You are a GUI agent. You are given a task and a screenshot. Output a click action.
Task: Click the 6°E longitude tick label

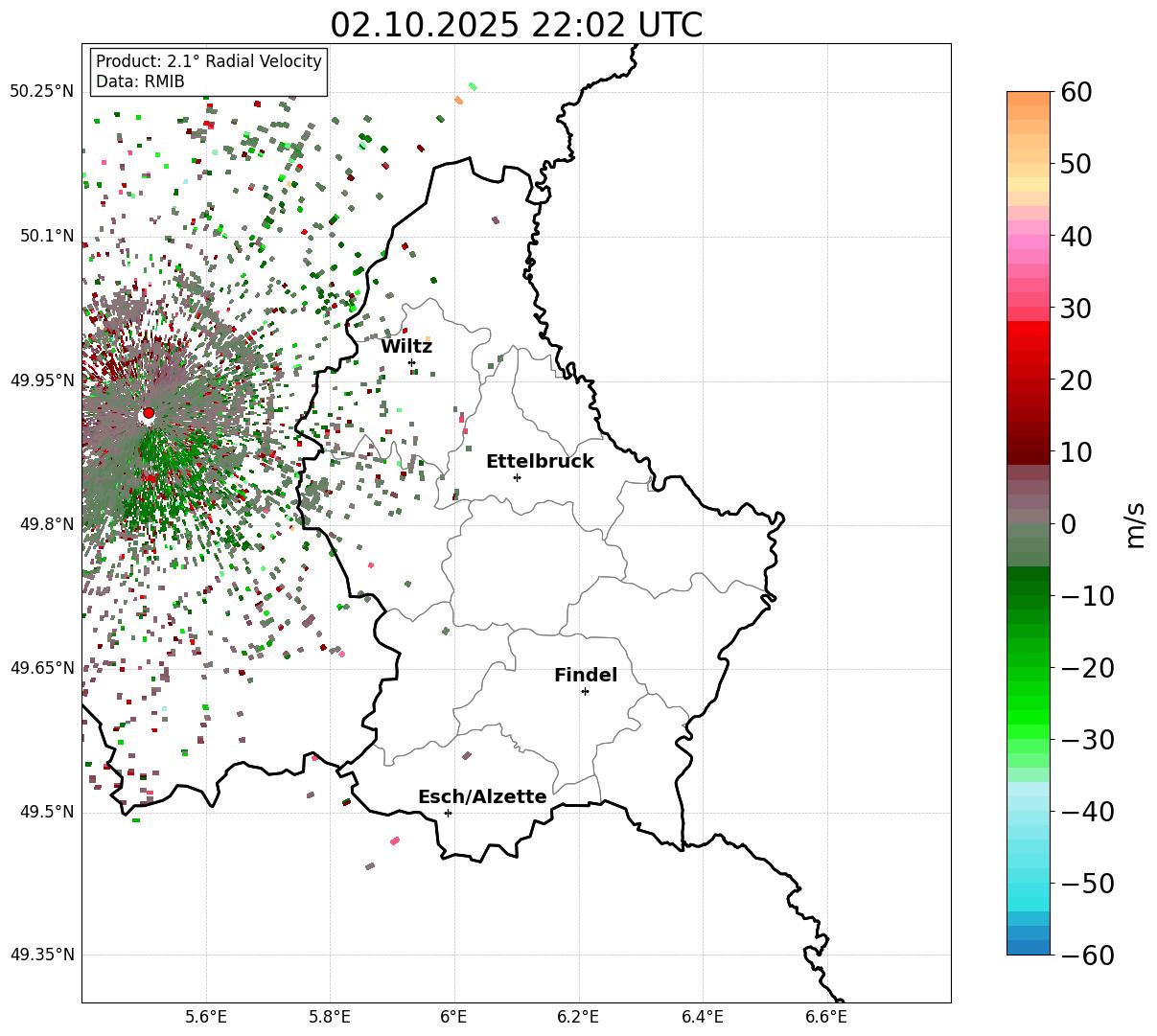point(454,1018)
